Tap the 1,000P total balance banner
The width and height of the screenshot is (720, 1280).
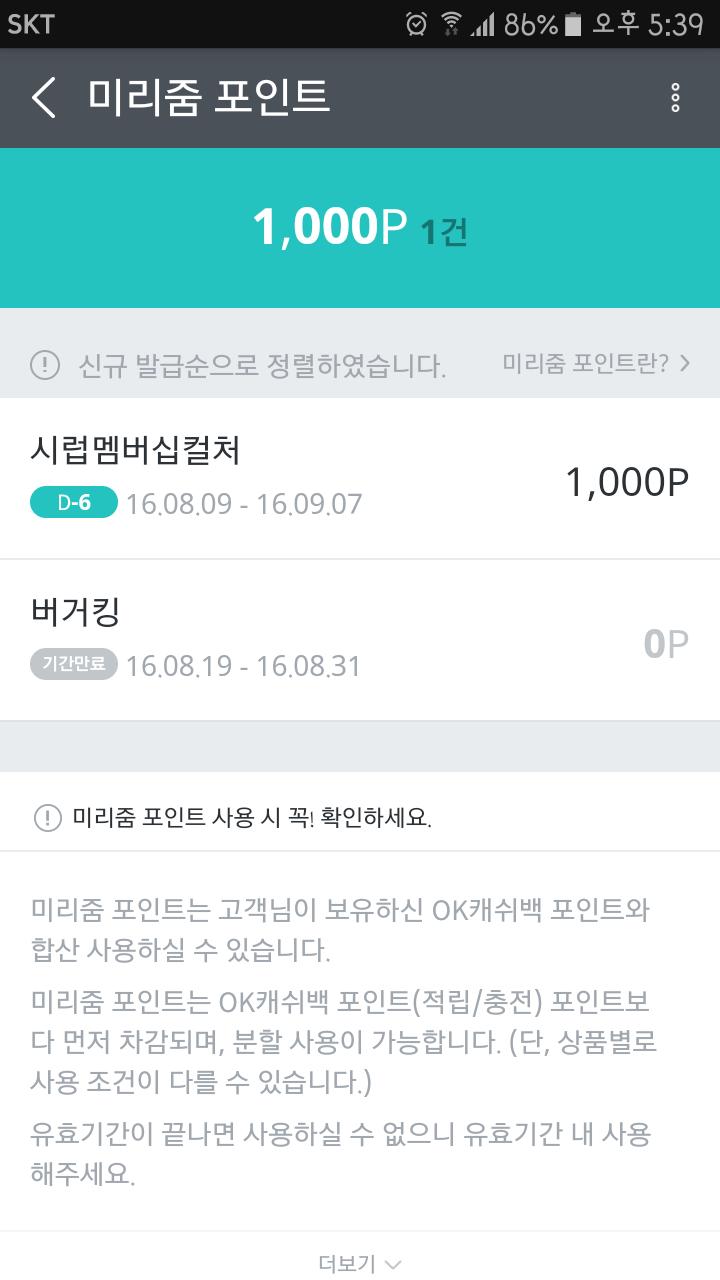coord(360,228)
